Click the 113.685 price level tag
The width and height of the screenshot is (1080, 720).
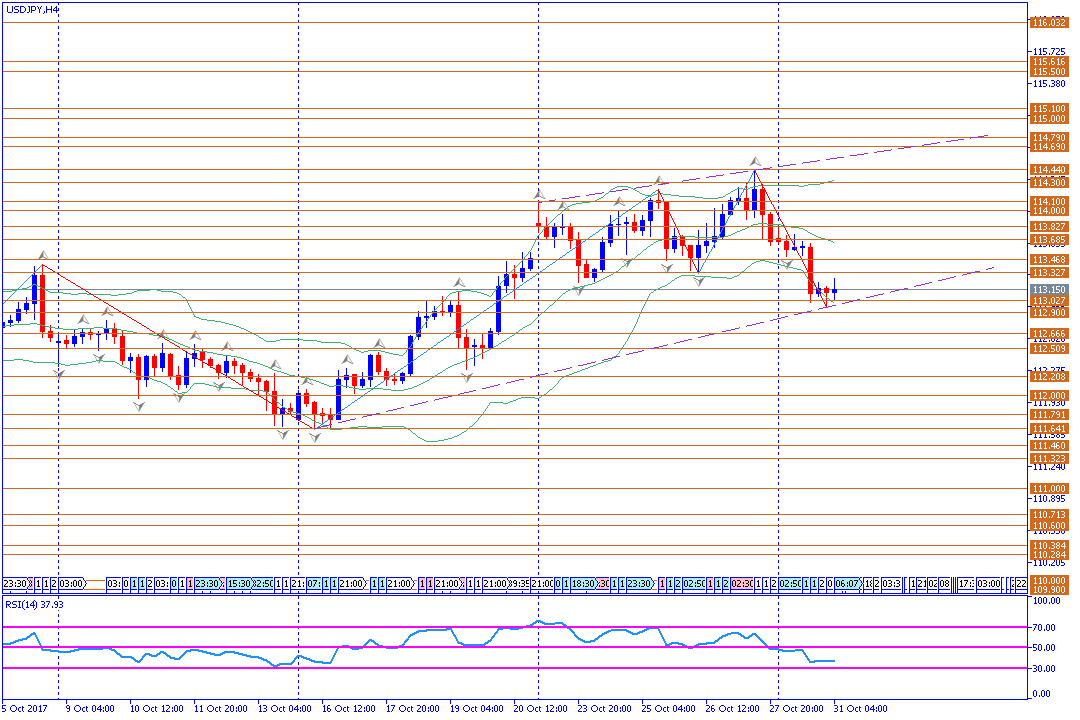1049,240
